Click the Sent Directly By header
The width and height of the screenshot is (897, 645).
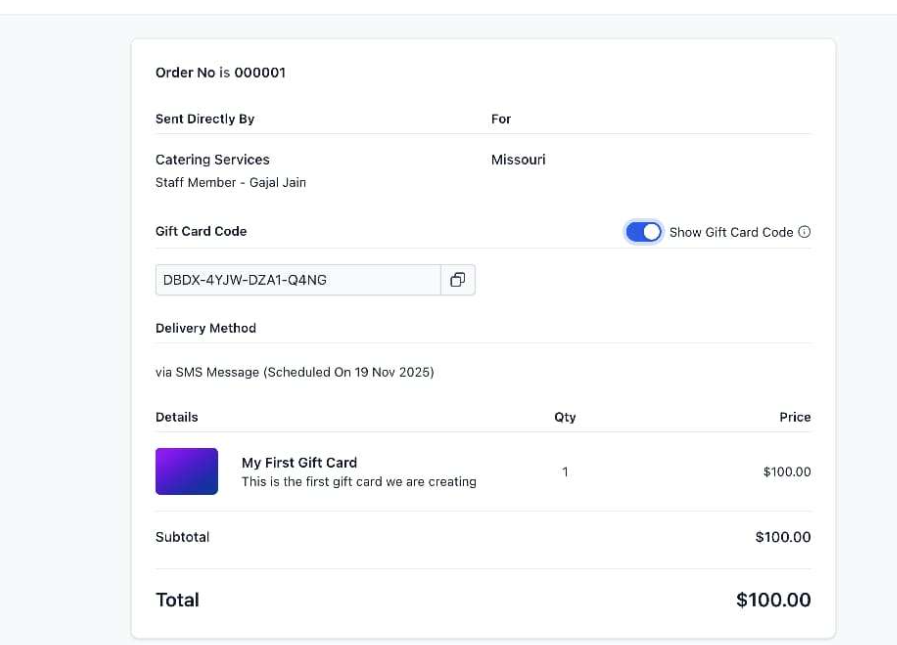(x=205, y=119)
